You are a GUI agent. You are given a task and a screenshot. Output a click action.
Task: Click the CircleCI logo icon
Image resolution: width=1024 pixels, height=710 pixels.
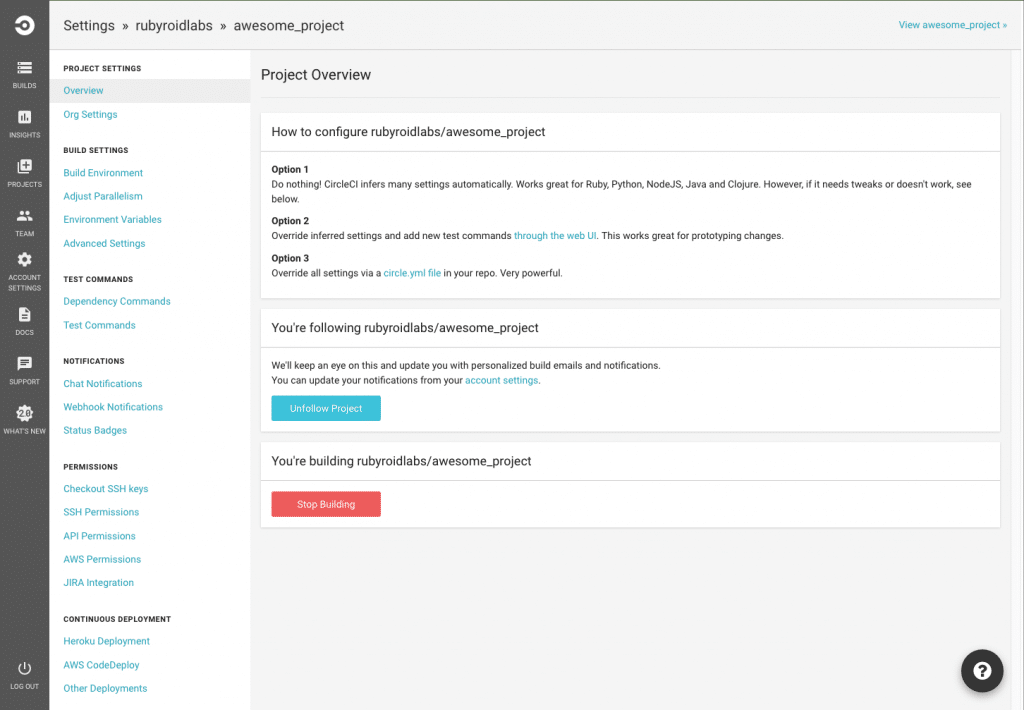pos(24,25)
